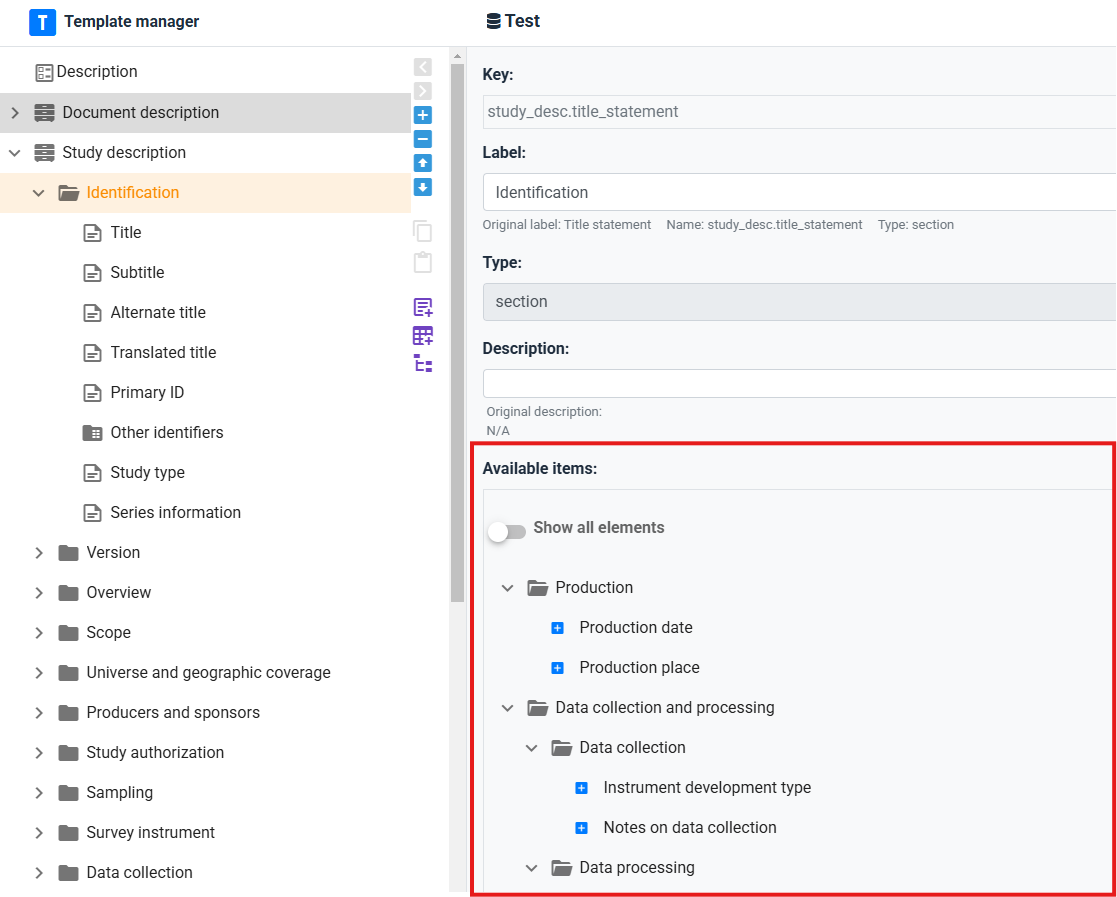This screenshot has height=897, width=1117.
Task: Select the Primary ID tree item
Action: (x=147, y=393)
